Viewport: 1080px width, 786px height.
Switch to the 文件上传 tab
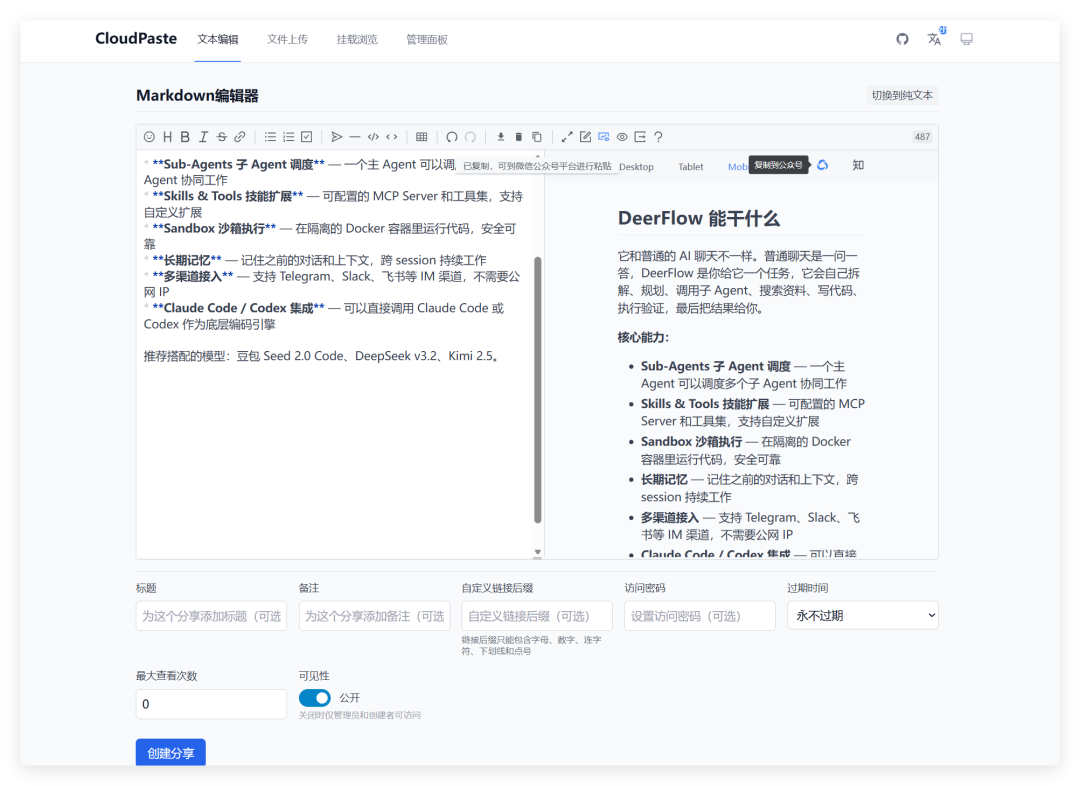(287, 39)
